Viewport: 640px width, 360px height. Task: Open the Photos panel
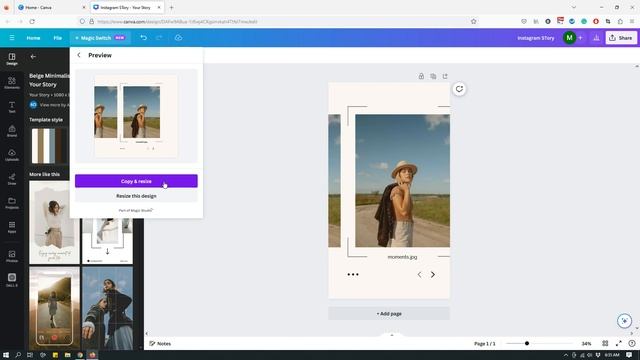click(x=12, y=256)
